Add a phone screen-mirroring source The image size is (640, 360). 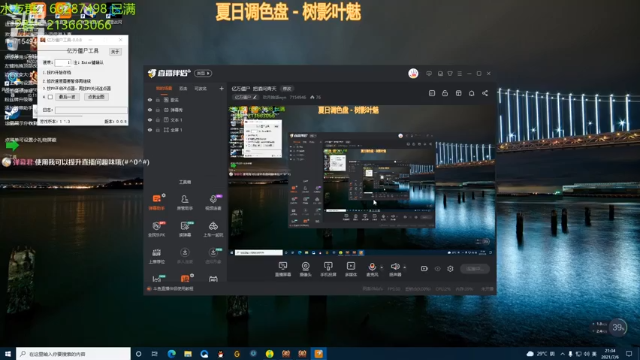click(328, 269)
